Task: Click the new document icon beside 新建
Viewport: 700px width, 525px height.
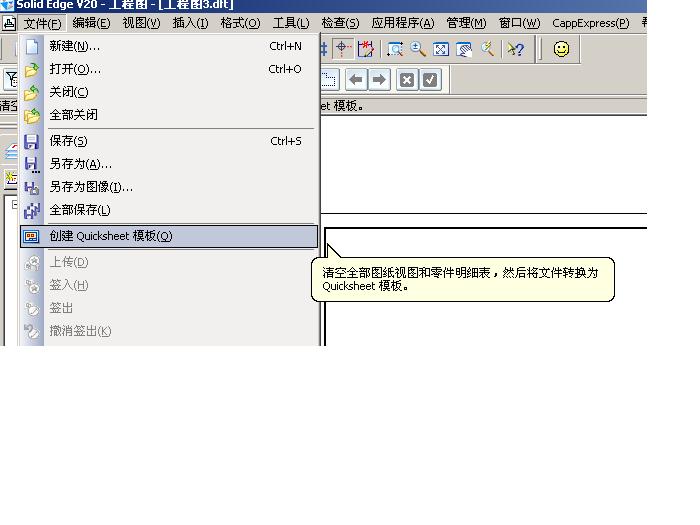Action: pyautogui.click(x=32, y=46)
